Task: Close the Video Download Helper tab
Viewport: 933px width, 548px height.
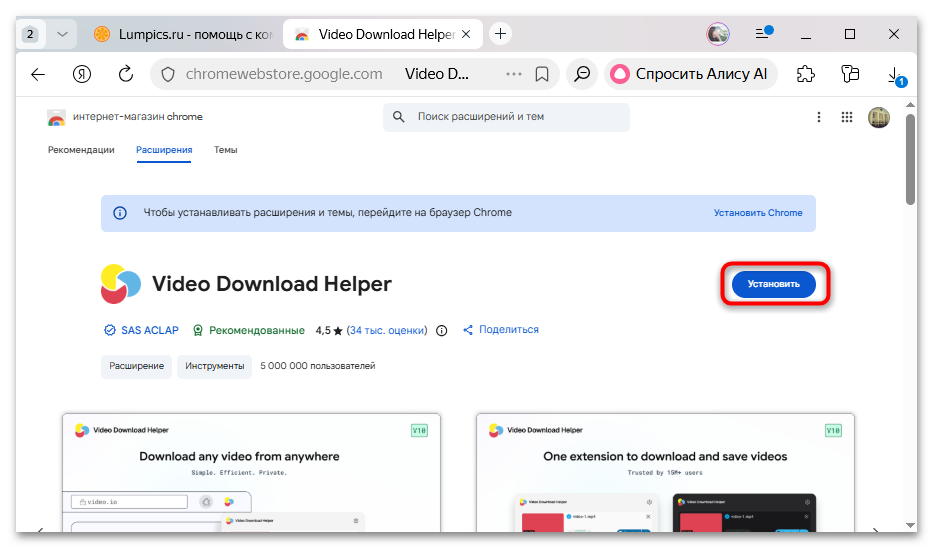Action: click(x=466, y=35)
